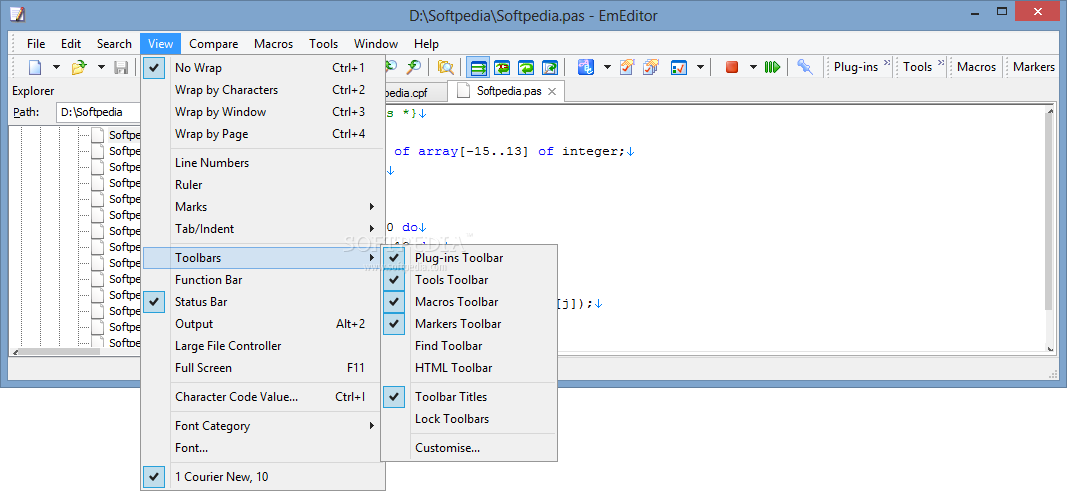Click the Wrap by Page toolbar icon

(x=550, y=67)
